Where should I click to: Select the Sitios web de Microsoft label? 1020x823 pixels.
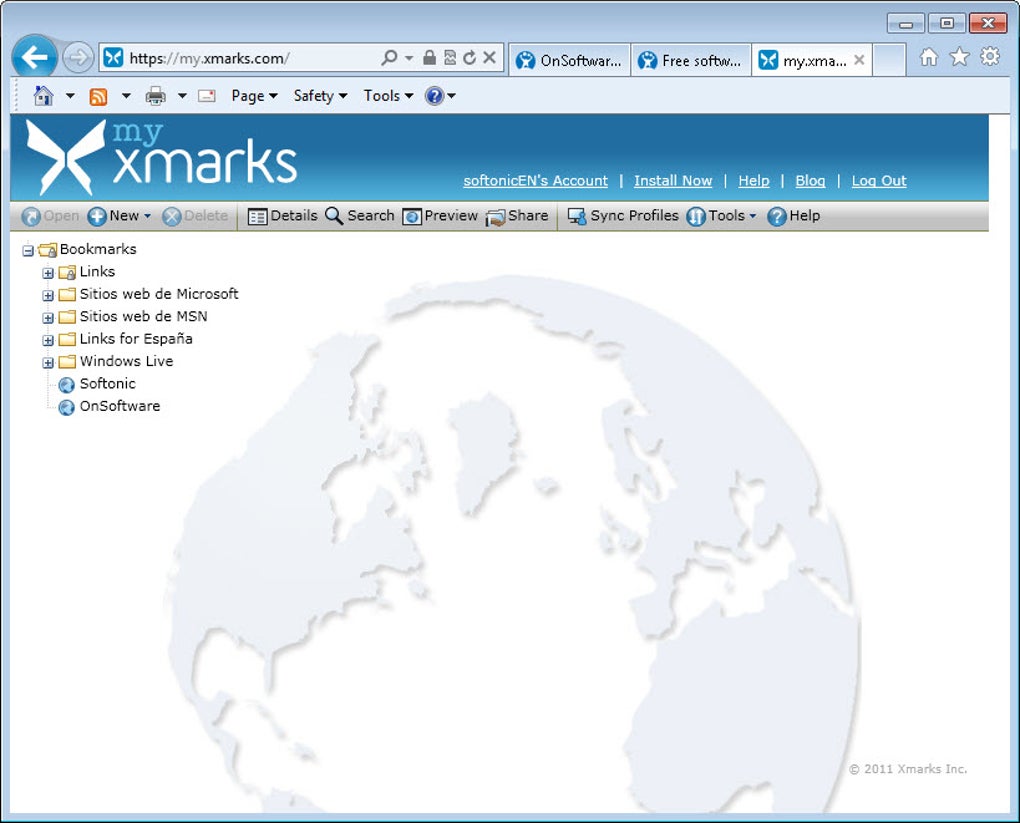(159, 294)
